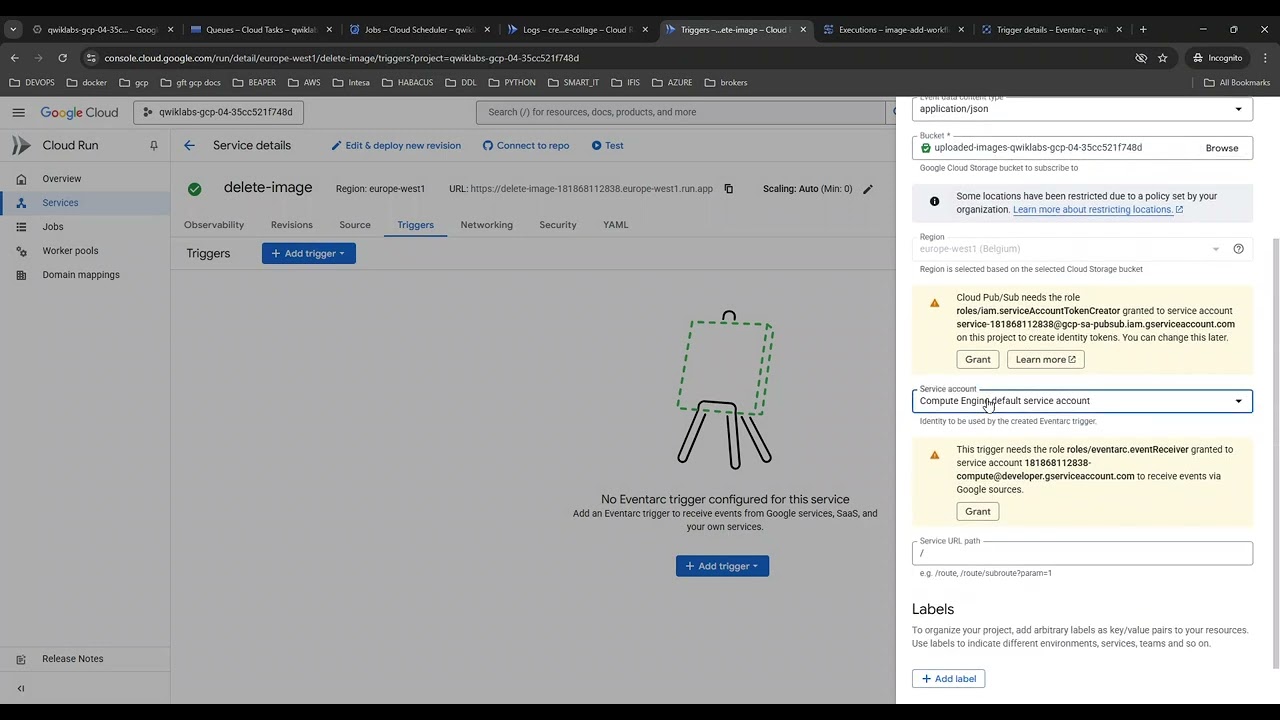Open the AZURE bookmarks folder
This screenshot has width=1280, height=720.
(672, 83)
